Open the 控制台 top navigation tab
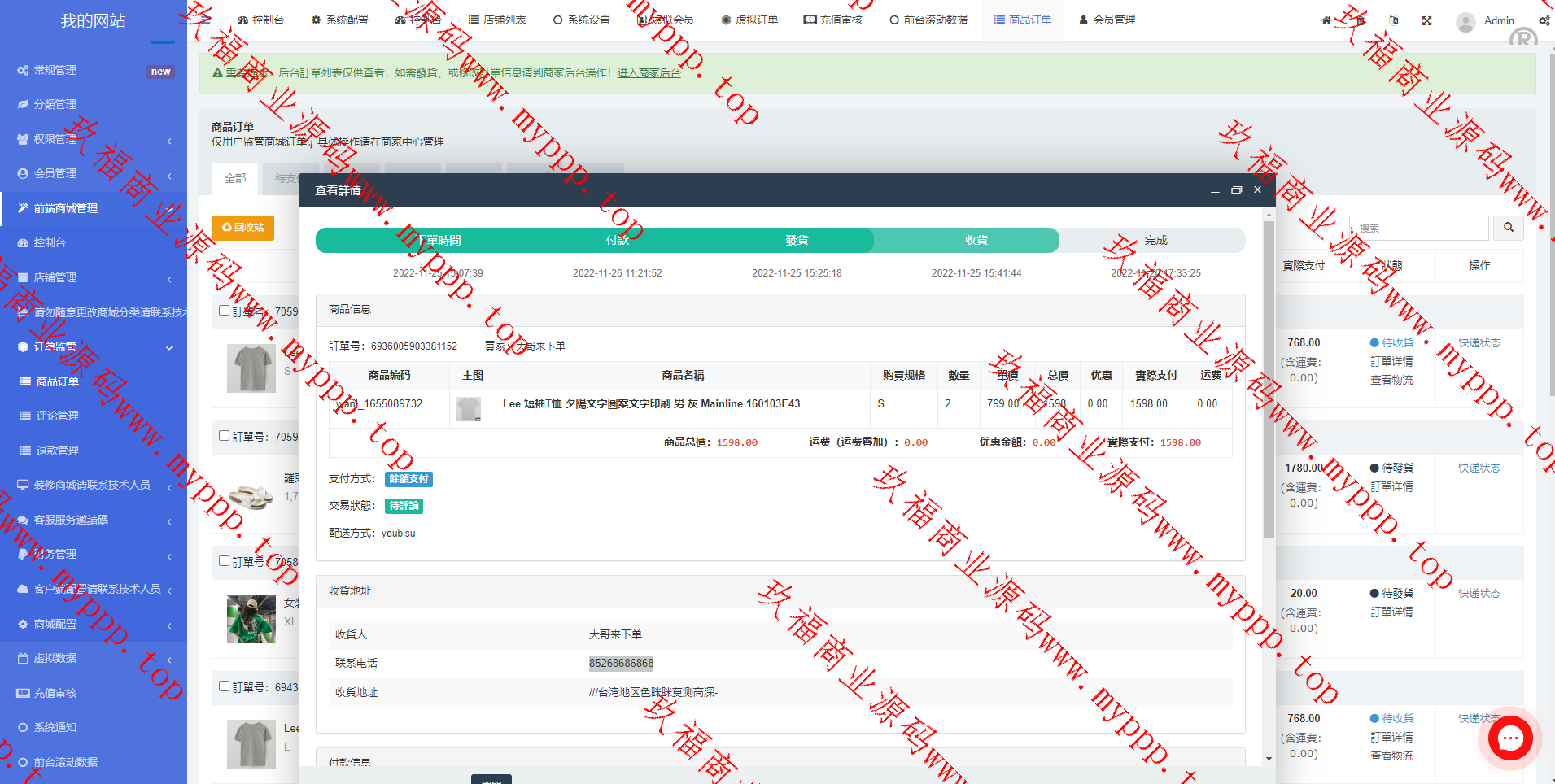1555x784 pixels. (260, 20)
